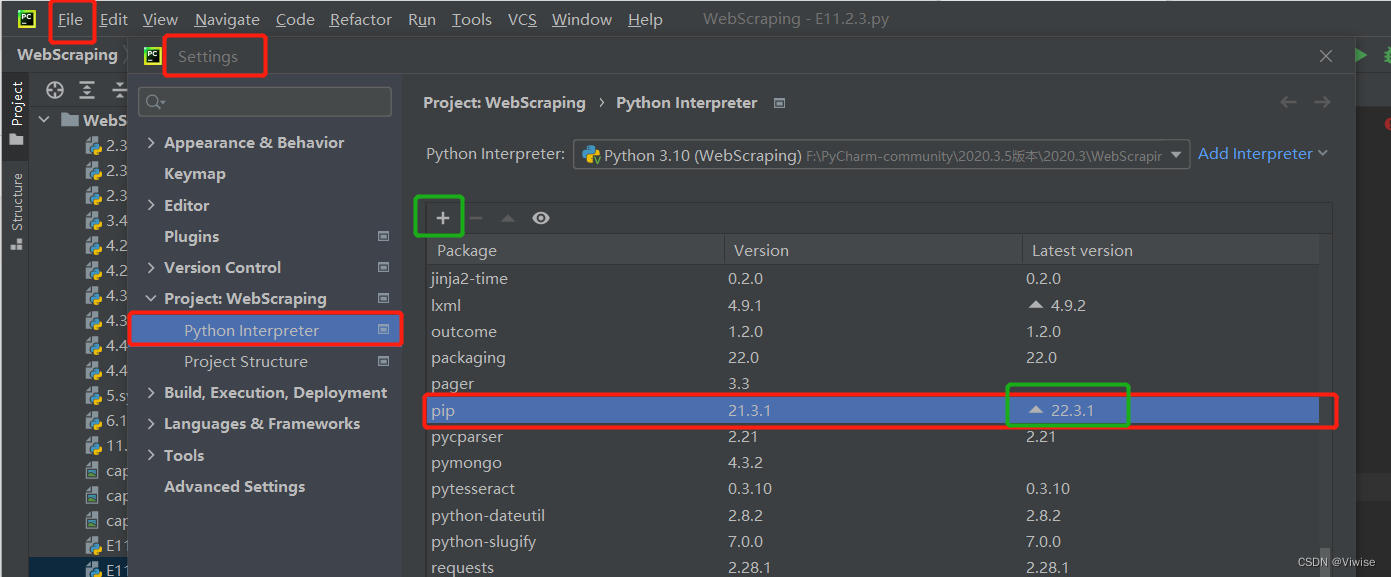Expand Build, Execution, Deployment section
Viewport: 1391px width, 577px height.
pos(151,392)
